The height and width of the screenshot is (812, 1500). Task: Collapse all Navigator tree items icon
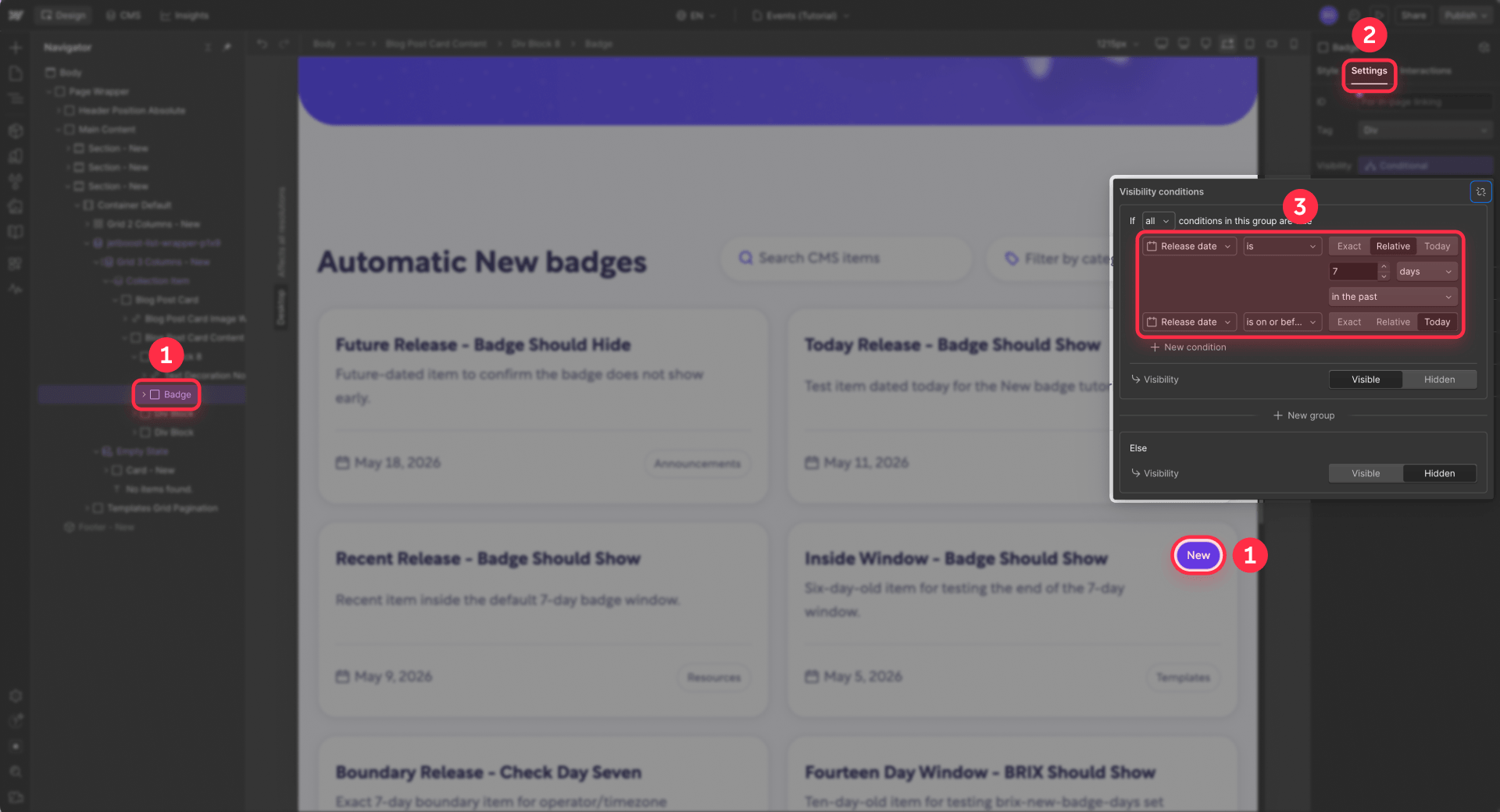(x=208, y=48)
